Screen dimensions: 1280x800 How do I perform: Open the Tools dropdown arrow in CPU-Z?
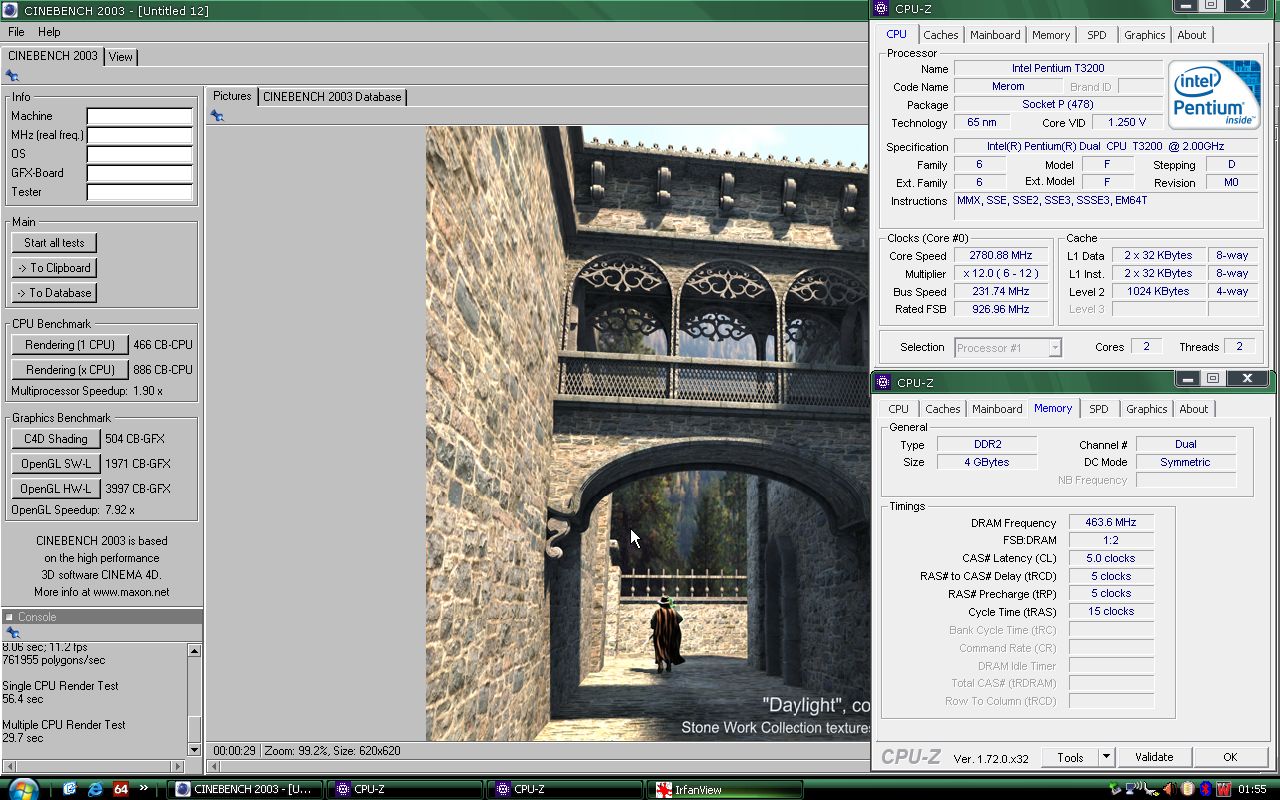[x=1106, y=757]
